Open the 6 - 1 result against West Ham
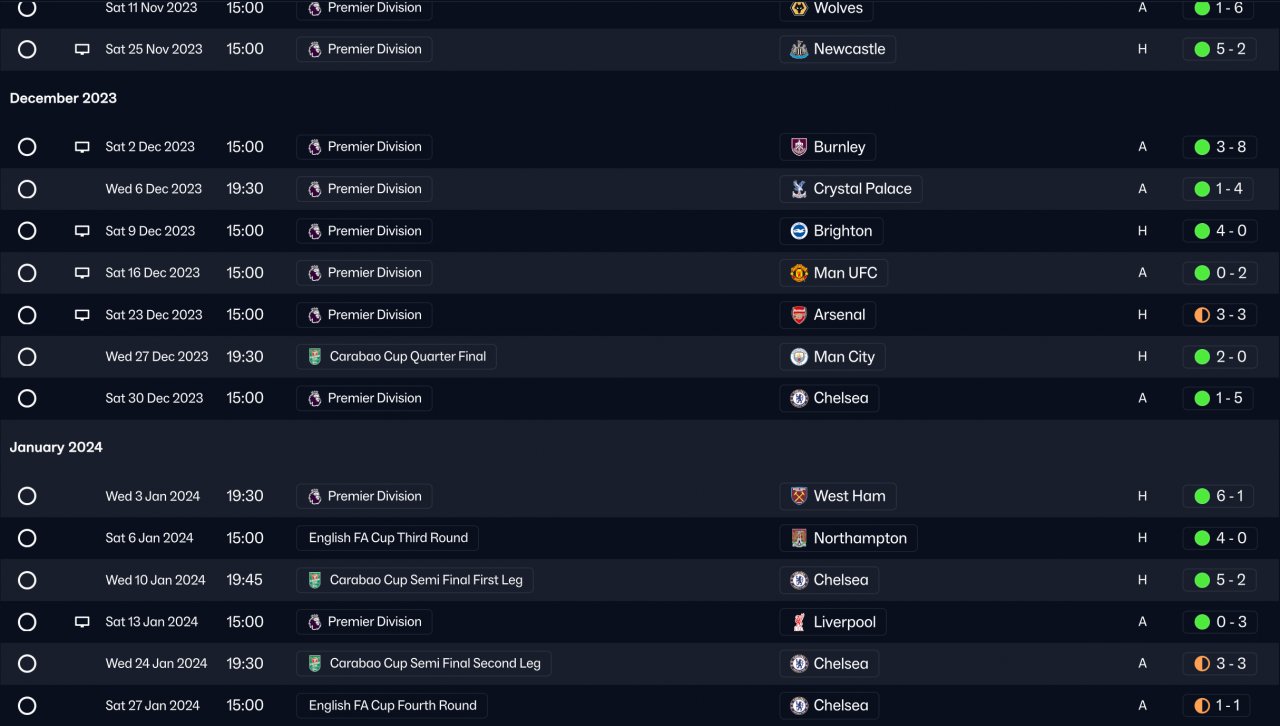Viewport: 1280px width, 726px height. 1220,496
